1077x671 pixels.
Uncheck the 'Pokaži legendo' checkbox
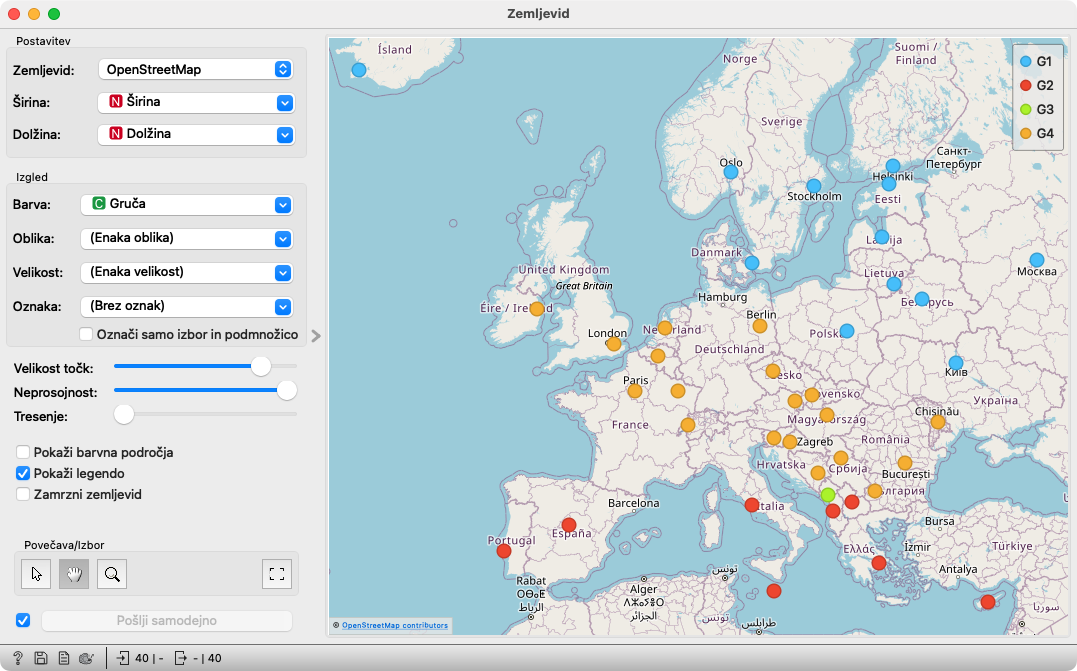coord(24,473)
